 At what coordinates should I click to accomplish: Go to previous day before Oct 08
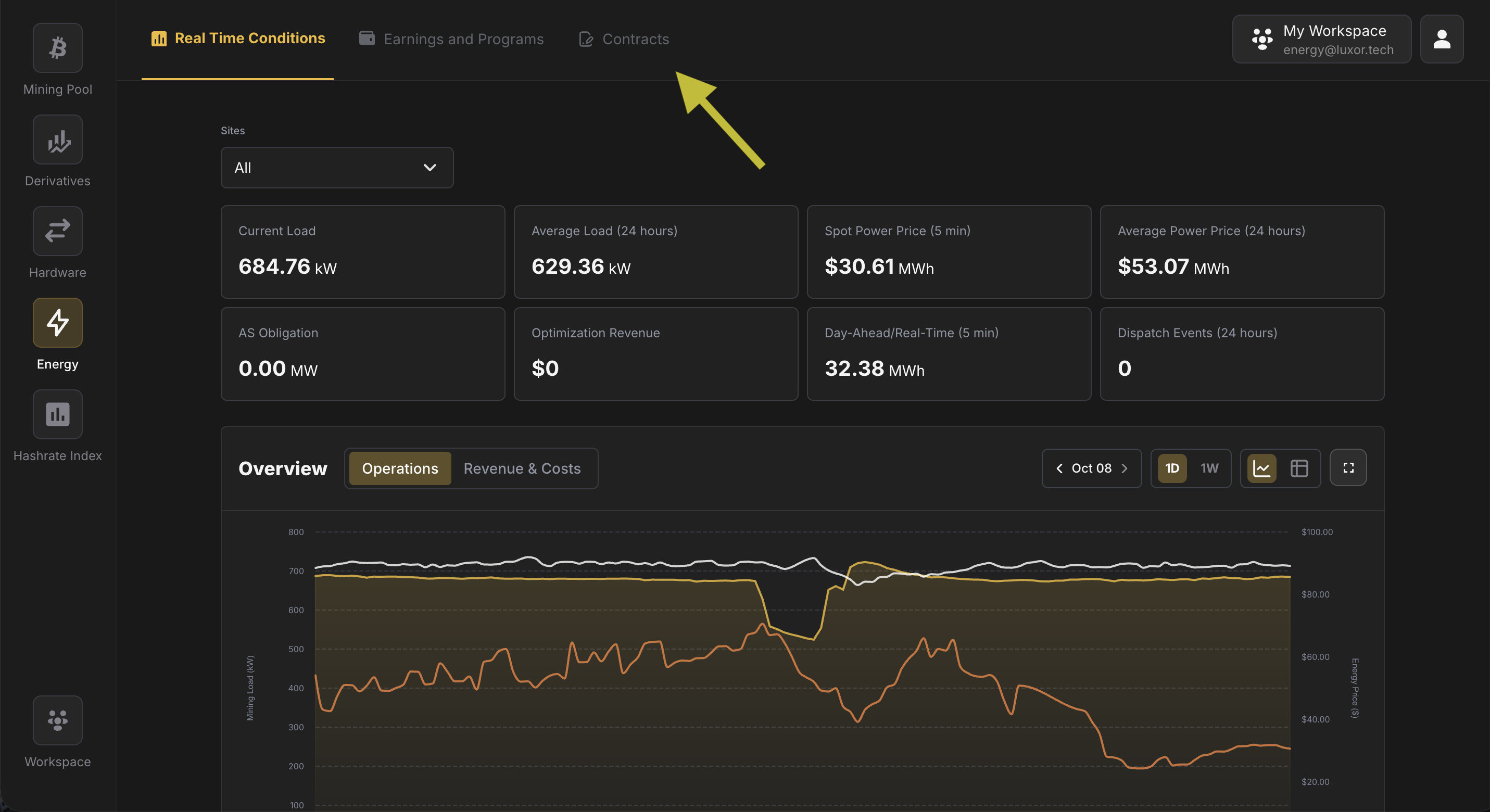pos(1059,468)
